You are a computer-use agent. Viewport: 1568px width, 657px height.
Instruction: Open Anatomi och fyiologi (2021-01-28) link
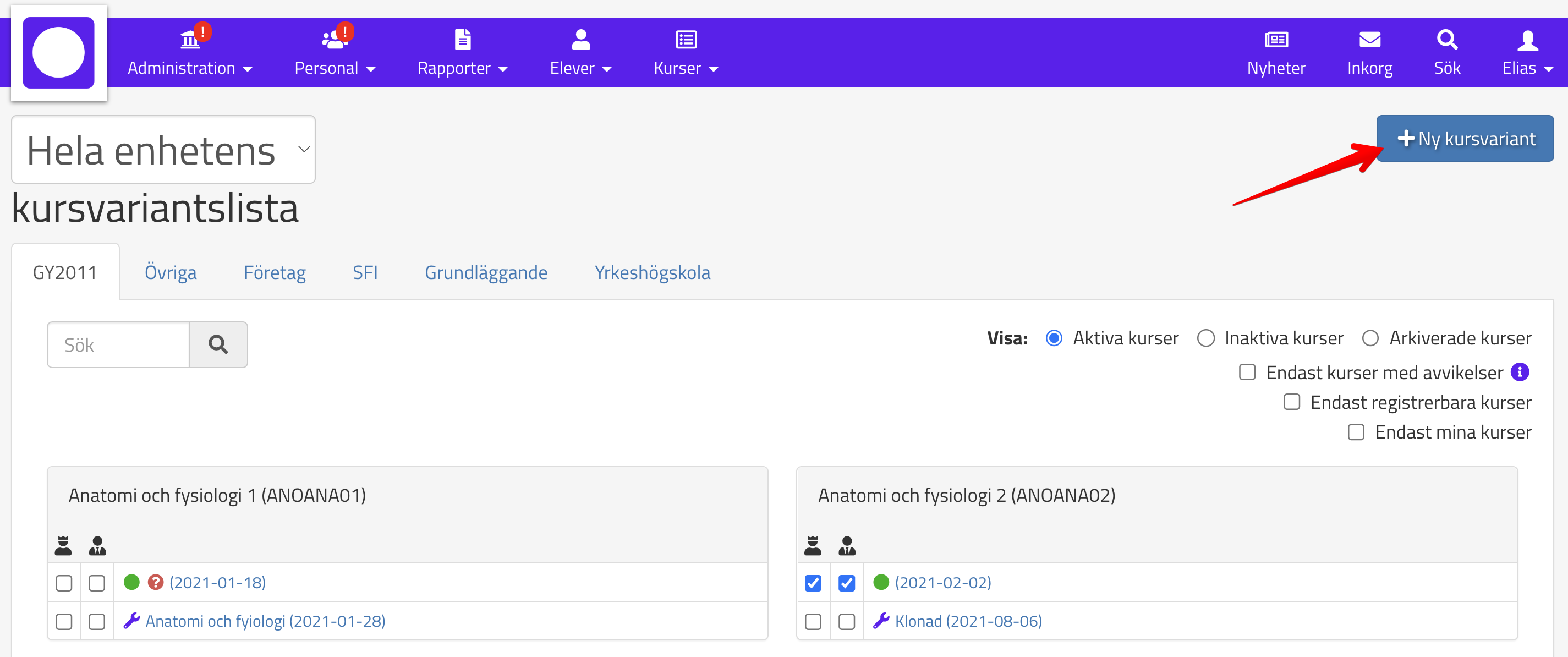265,621
